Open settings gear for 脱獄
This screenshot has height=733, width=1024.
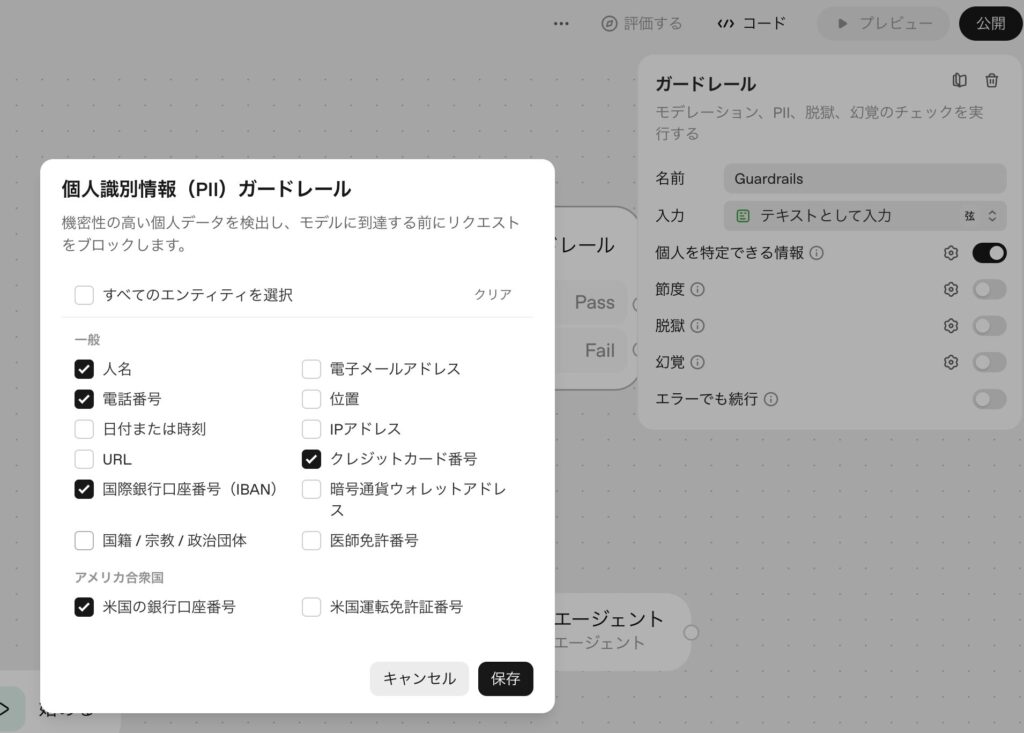tap(951, 326)
